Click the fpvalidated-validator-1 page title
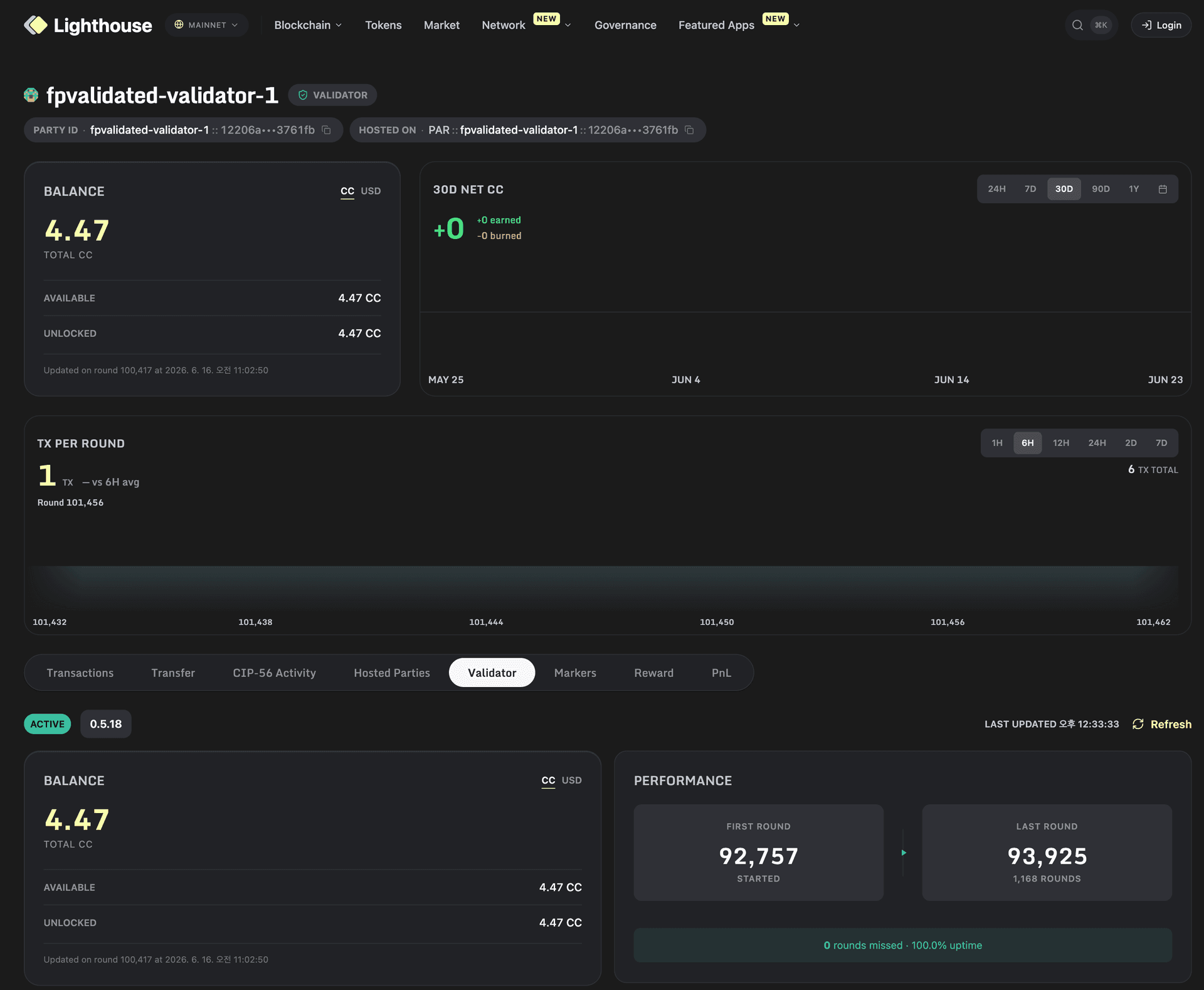1204x990 pixels. (x=162, y=95)
